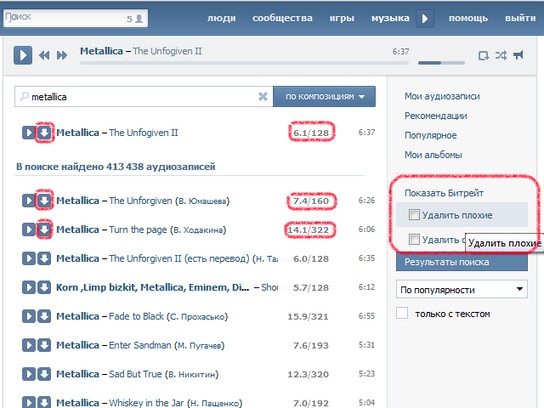Click bitrate value 15.9/321
Viewport: 544px width, 408px height.
tap(308, 316)
